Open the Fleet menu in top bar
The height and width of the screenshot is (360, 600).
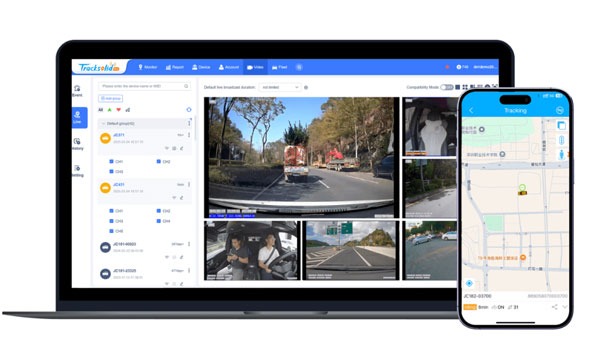click(279, 67)
